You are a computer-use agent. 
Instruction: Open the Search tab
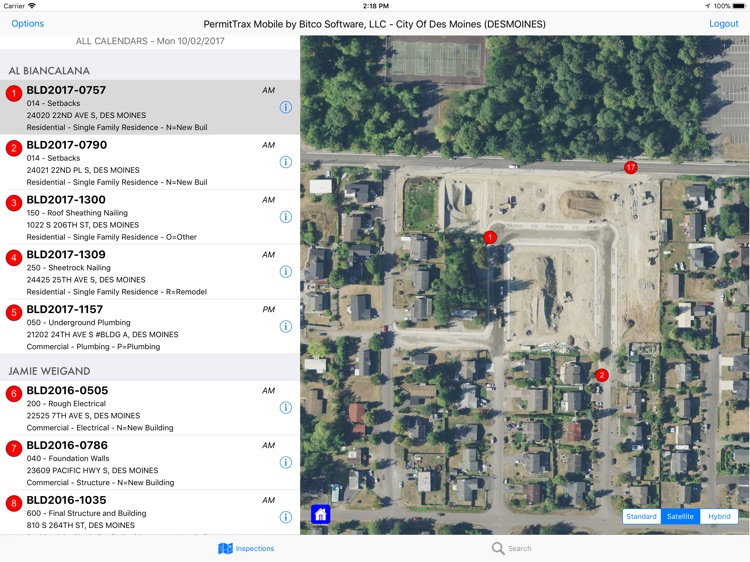[511, 548]
